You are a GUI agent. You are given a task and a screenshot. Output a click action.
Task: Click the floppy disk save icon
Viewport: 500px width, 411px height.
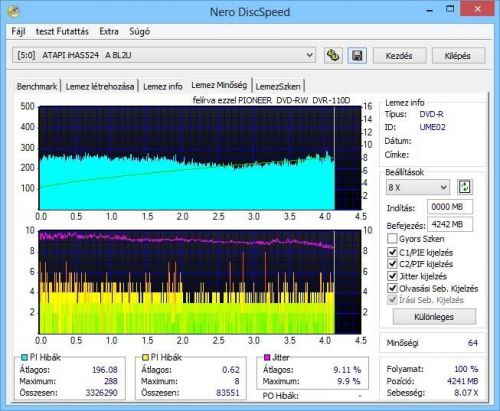pos(357,55)
